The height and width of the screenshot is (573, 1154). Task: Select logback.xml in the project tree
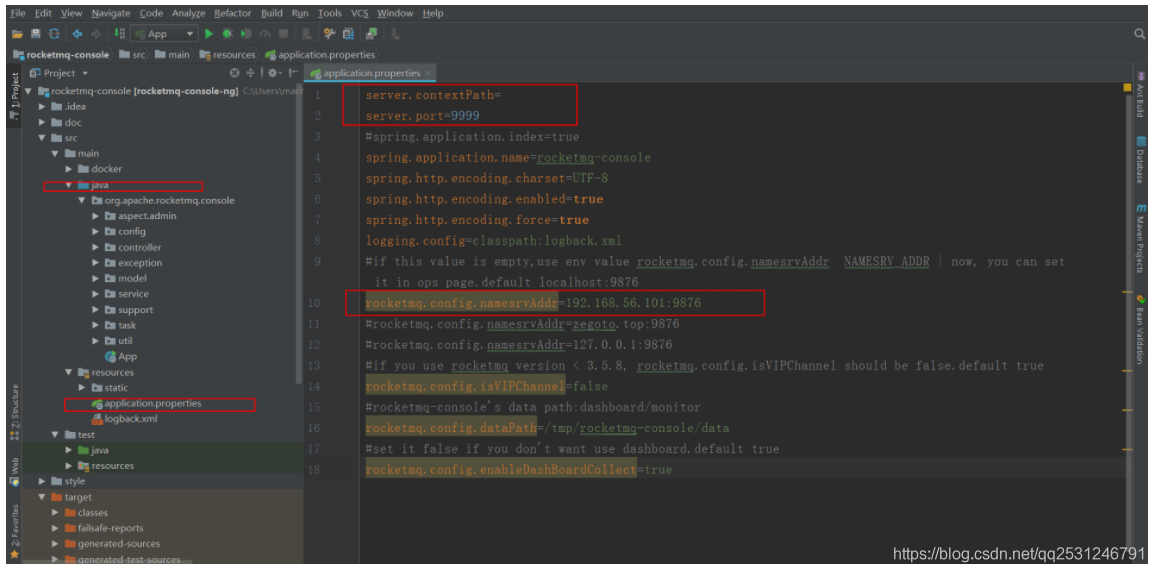(x=125, y=419)
